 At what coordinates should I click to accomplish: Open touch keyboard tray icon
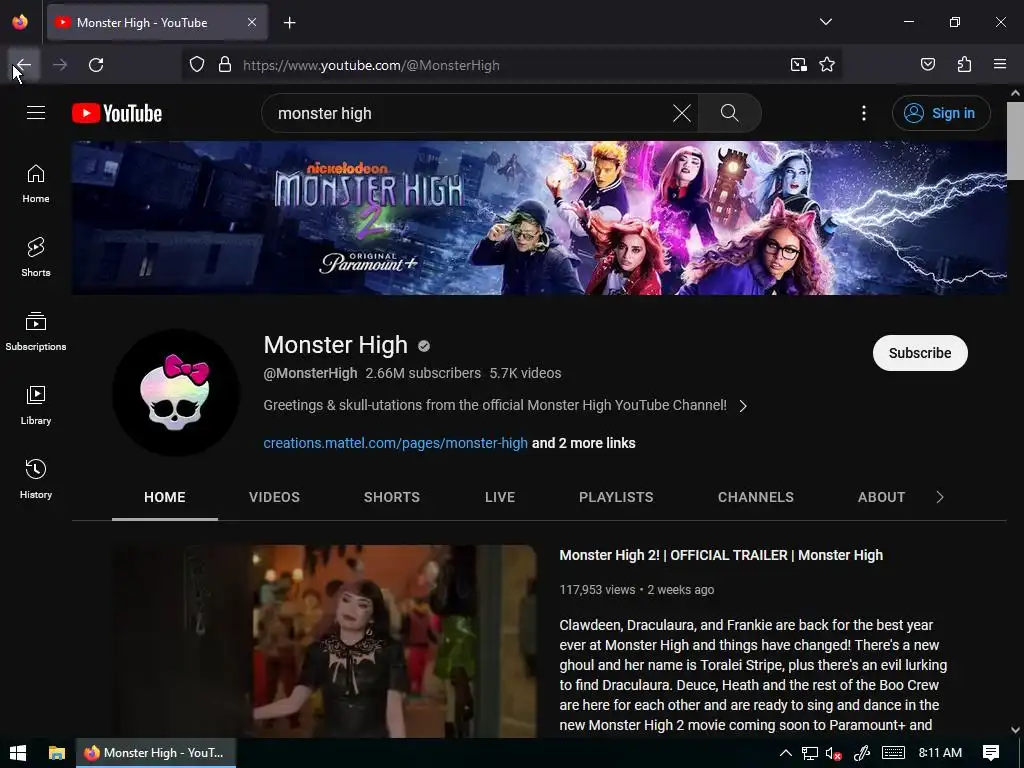[x=893, y=753]
